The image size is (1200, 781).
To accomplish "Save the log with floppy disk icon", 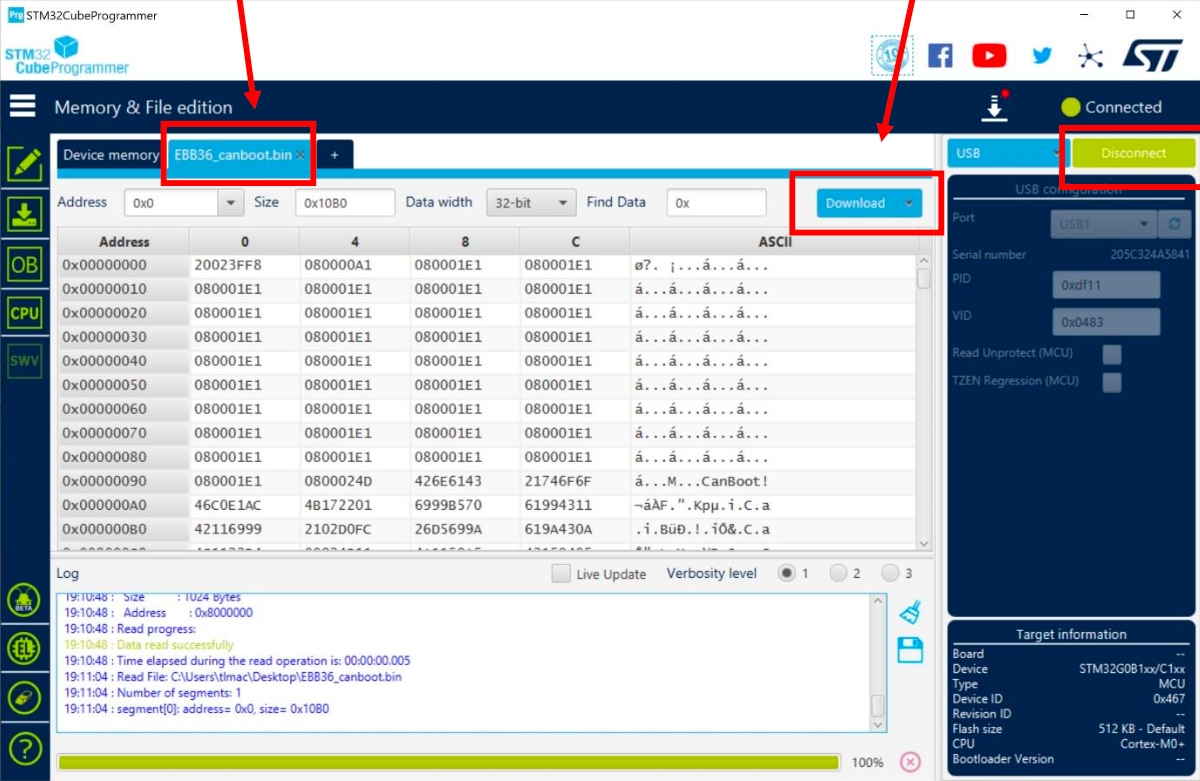I will click(910, 650).
